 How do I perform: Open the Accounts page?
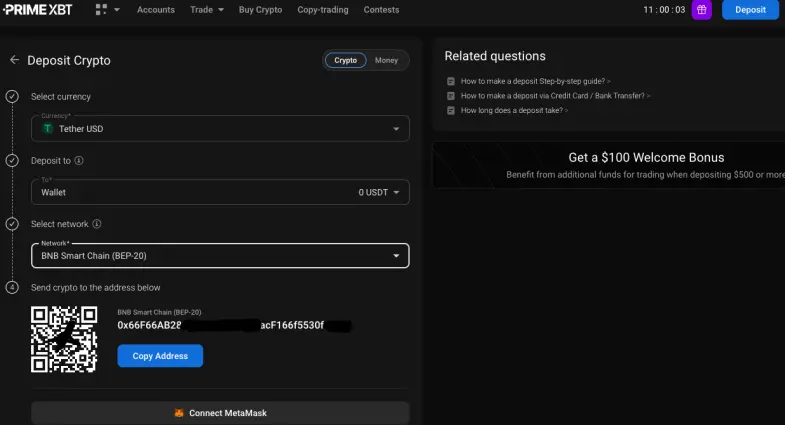[x=156, y=10]
